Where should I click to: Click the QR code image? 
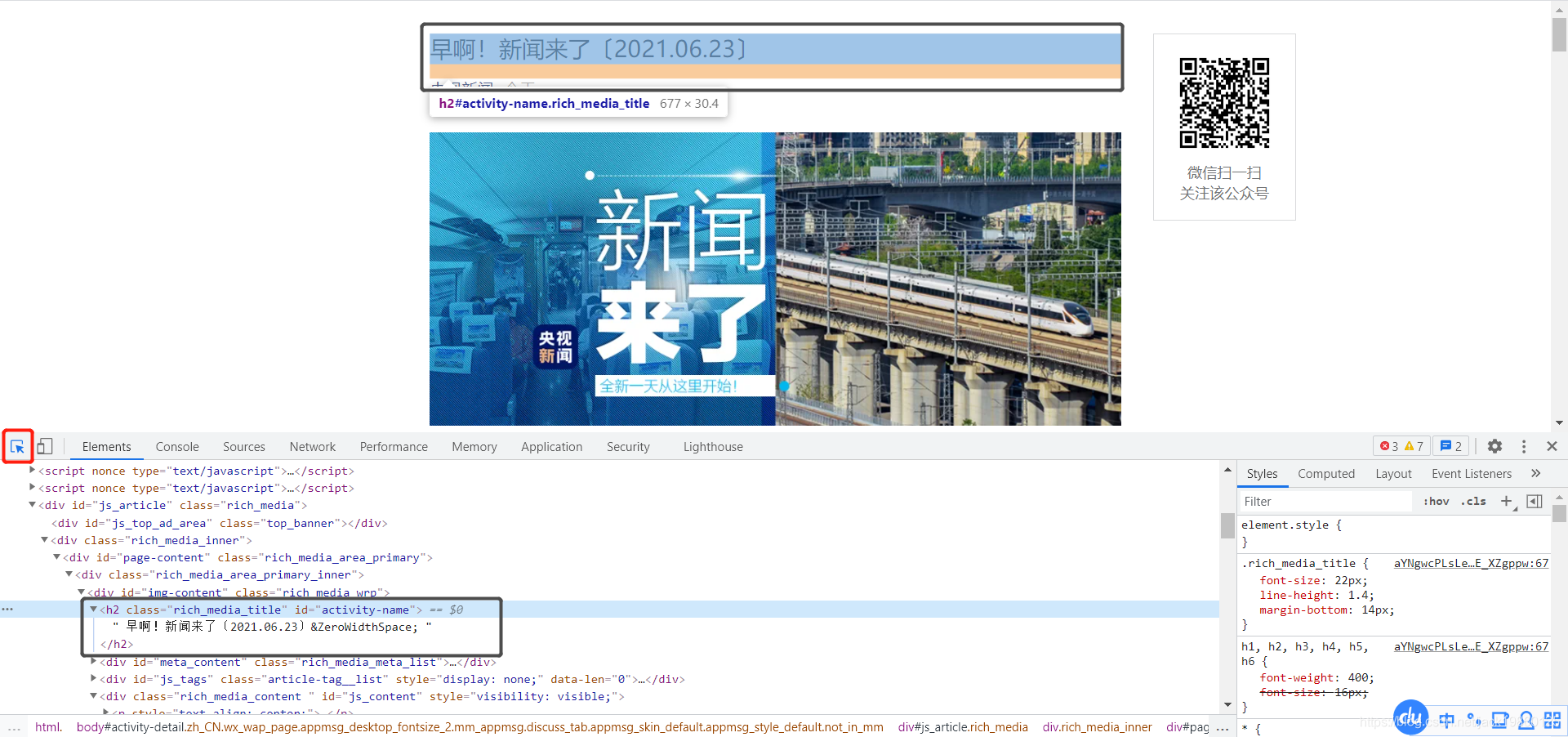pos(1224,103)
